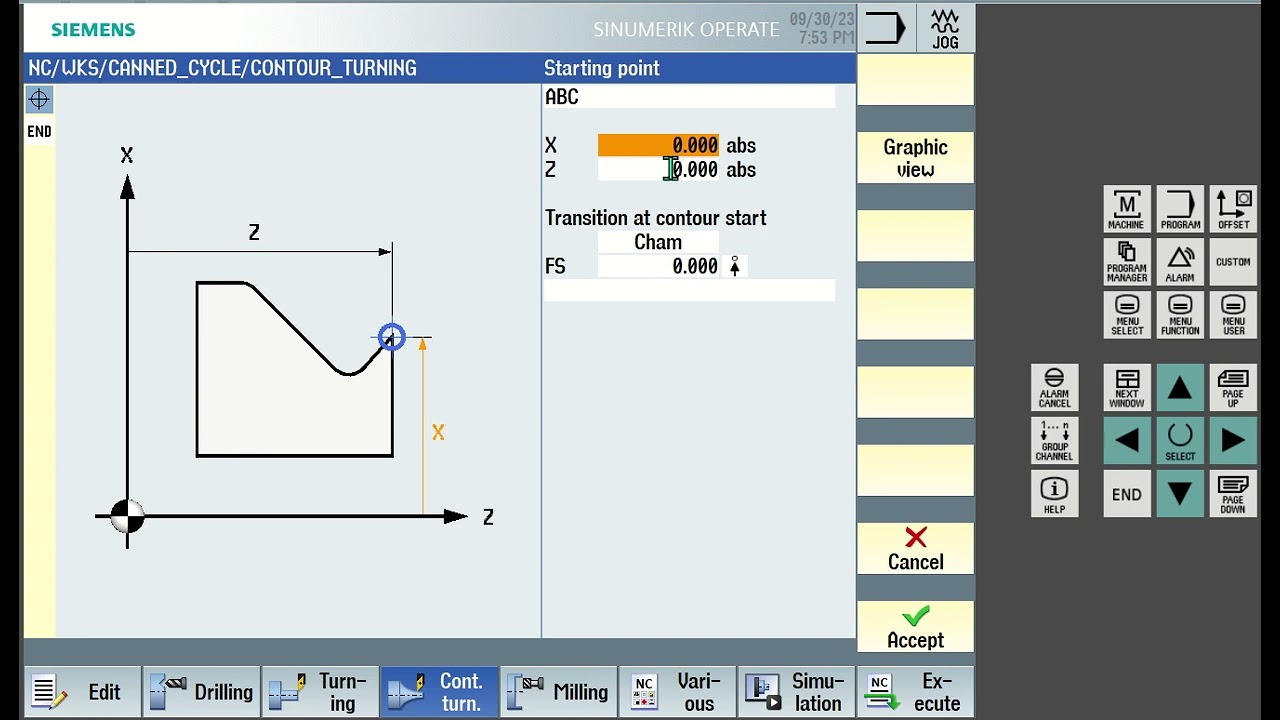Image resolution: width=1280 pixels, height=720 pixels.
Task: Click the cursor right arrow key
Action: pyautogui.click(x=1233, y=440)
